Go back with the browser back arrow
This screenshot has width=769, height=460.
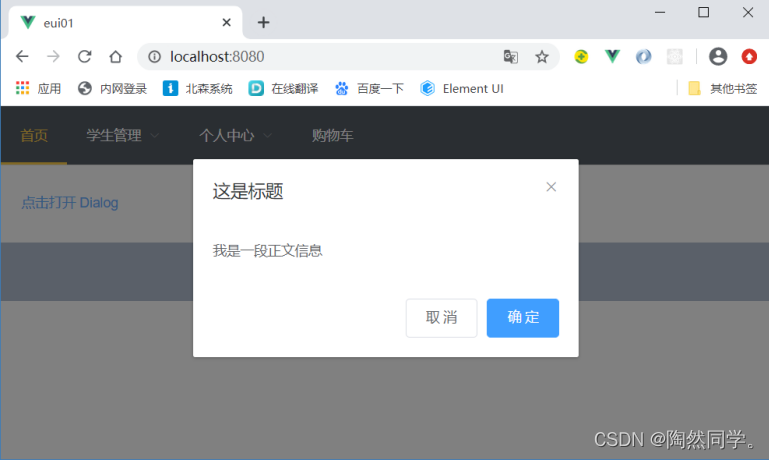click(22, 56)
